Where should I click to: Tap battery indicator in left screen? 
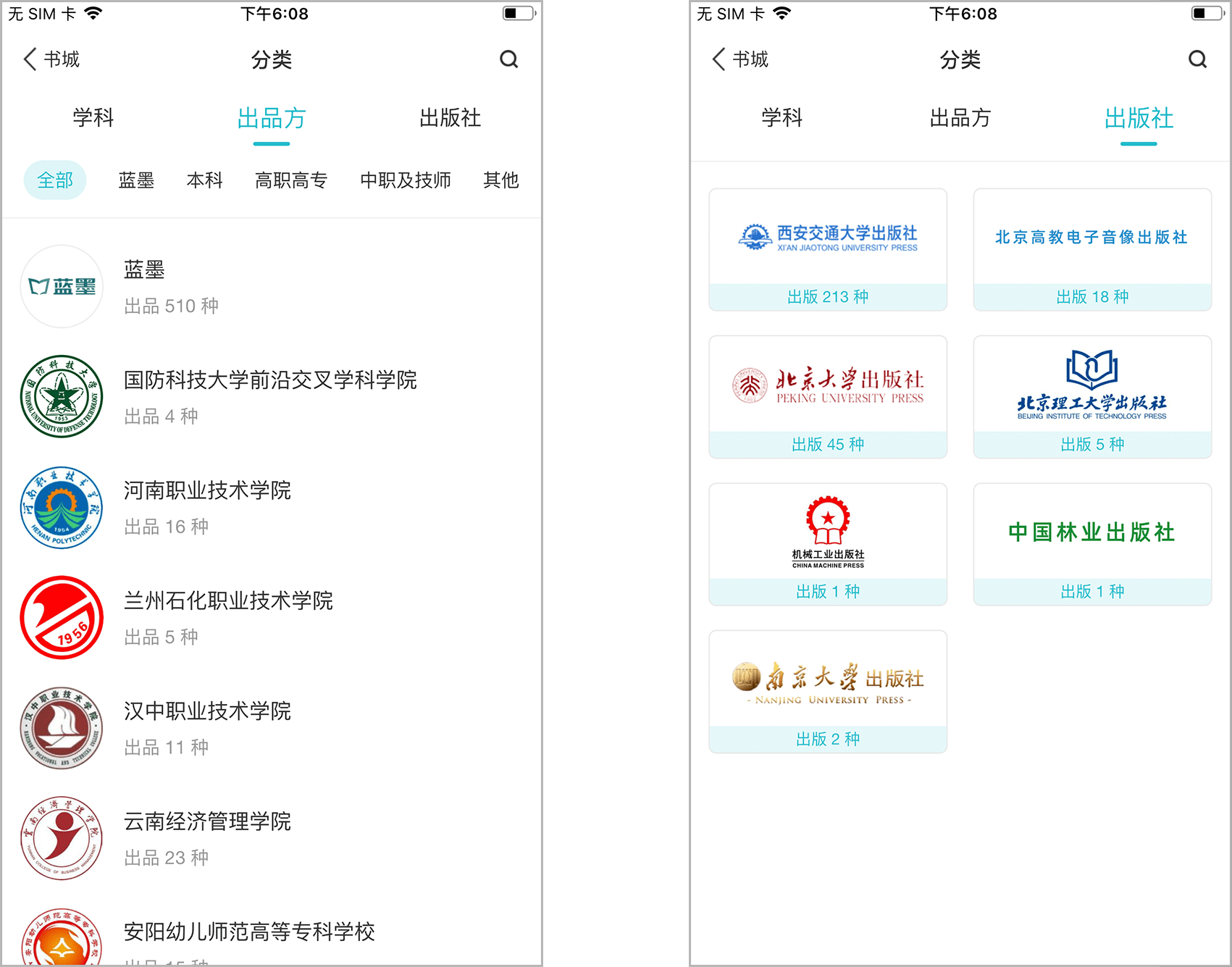pyautogui.click(x=519, y=13)
